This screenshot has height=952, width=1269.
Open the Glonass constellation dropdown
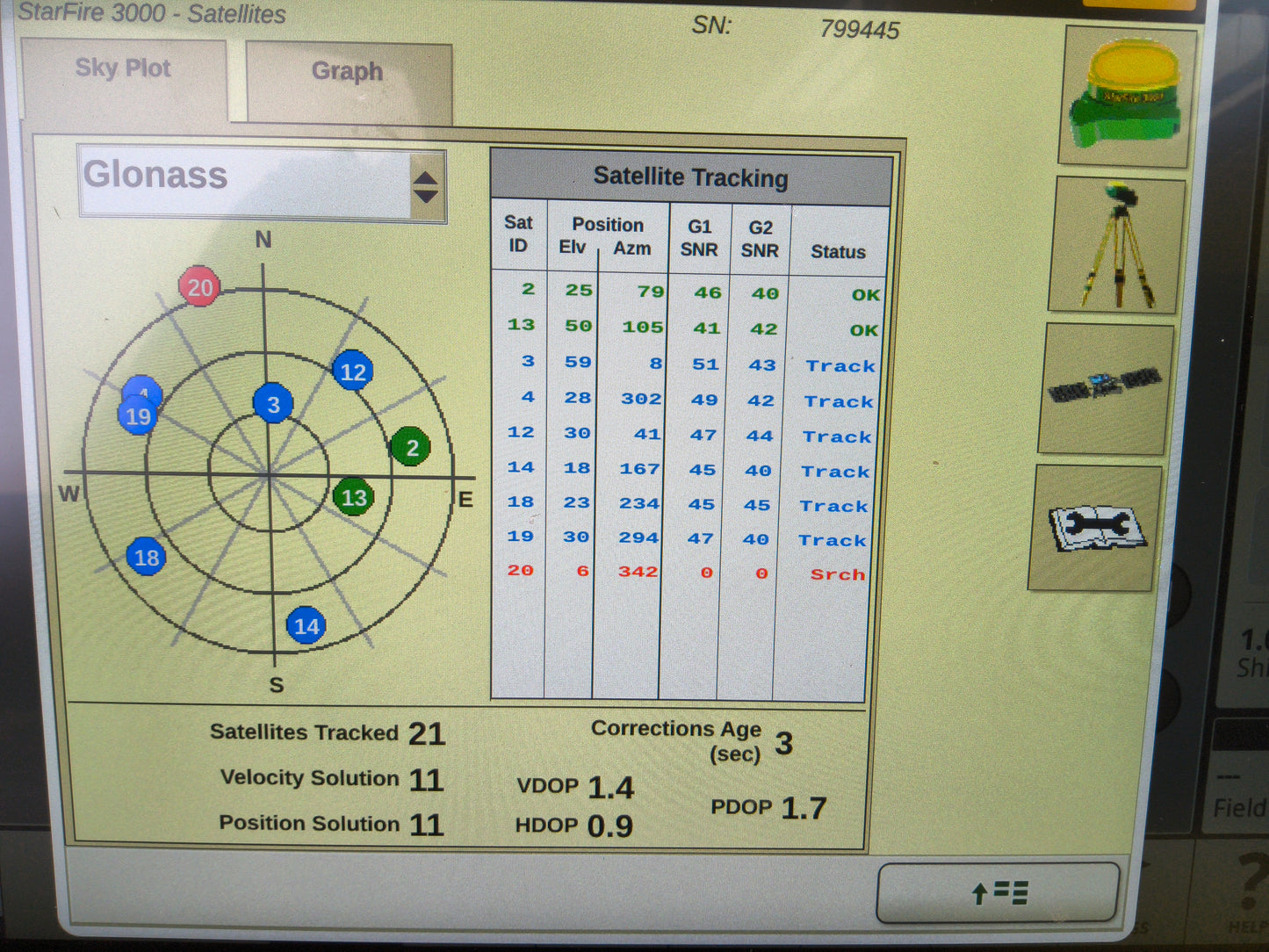262,183
